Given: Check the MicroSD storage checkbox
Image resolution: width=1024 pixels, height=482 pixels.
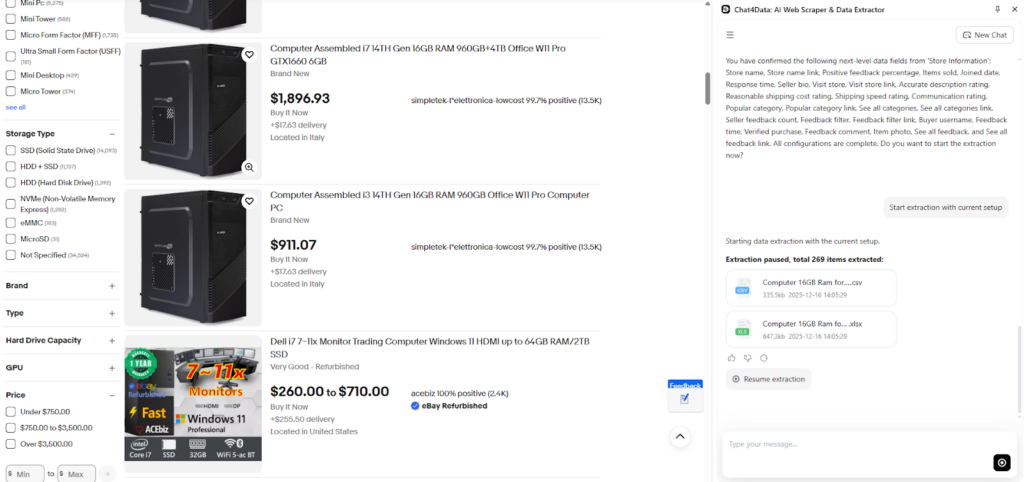Looking at the screenshot, I should 10,239.
